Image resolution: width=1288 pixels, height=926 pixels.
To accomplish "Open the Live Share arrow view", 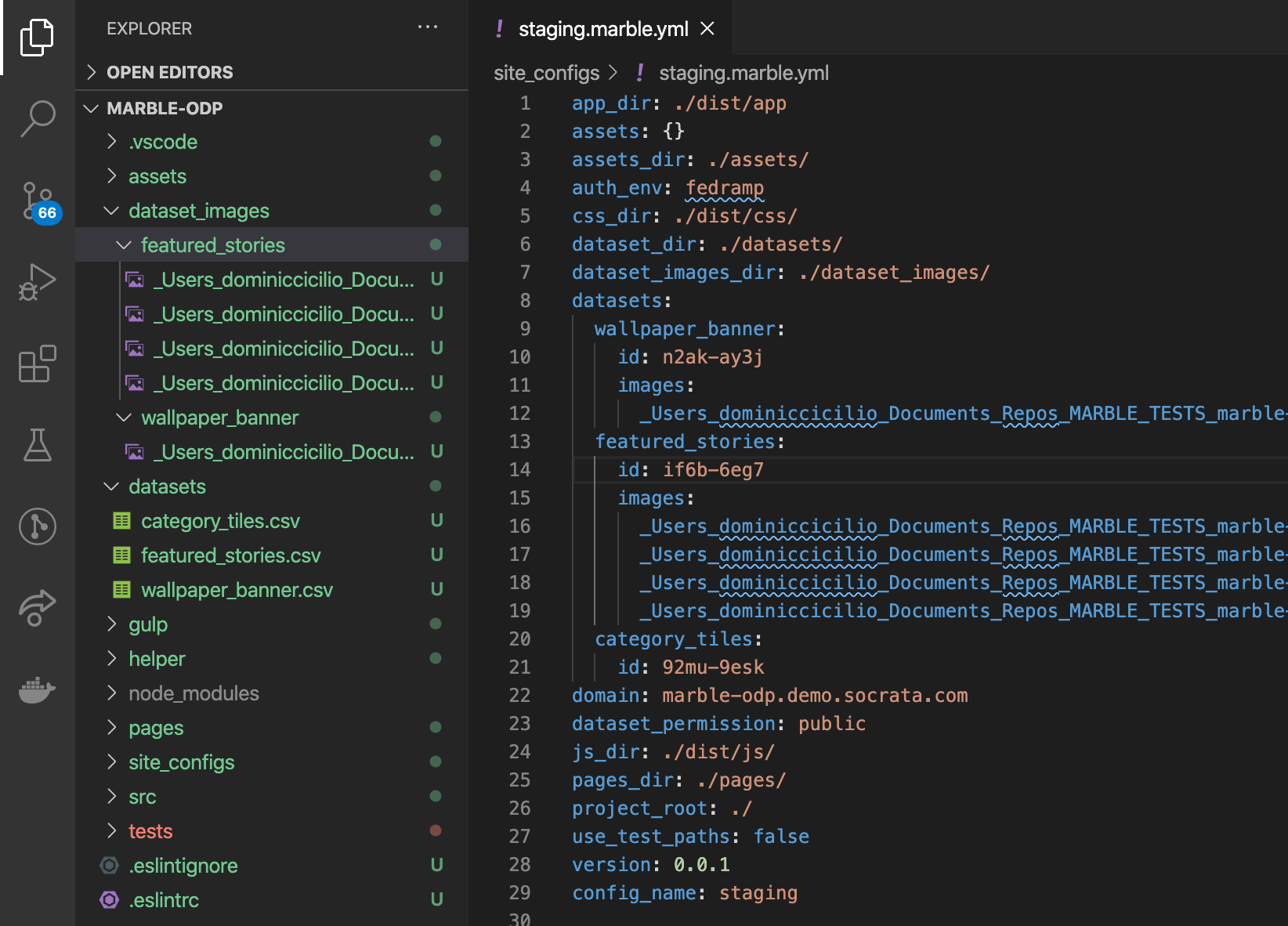I will (37, 608).
